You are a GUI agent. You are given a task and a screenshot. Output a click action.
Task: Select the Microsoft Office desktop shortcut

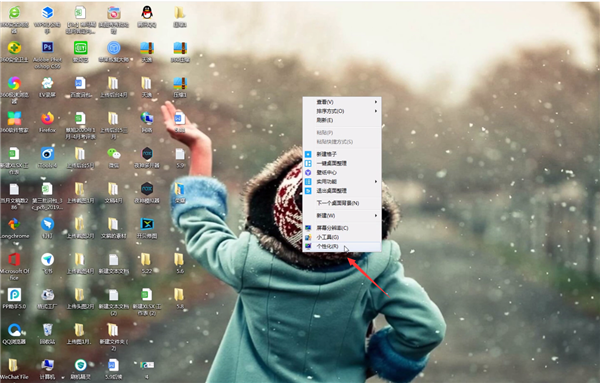click(15, 266)
